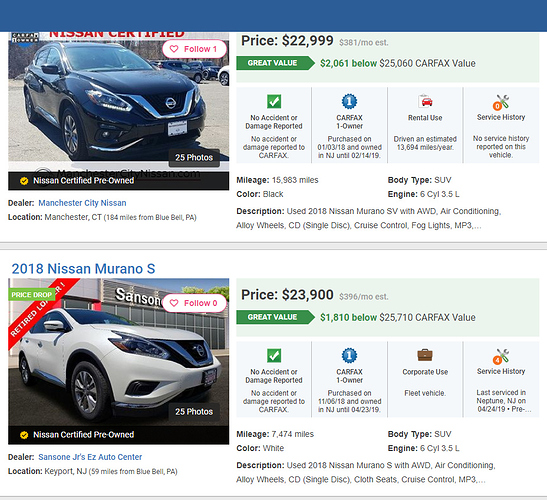Click the CARFAX 1-Owner badge on white Murano
The height and width of the screenshot is (500, 547).
[x=349, y=356]
